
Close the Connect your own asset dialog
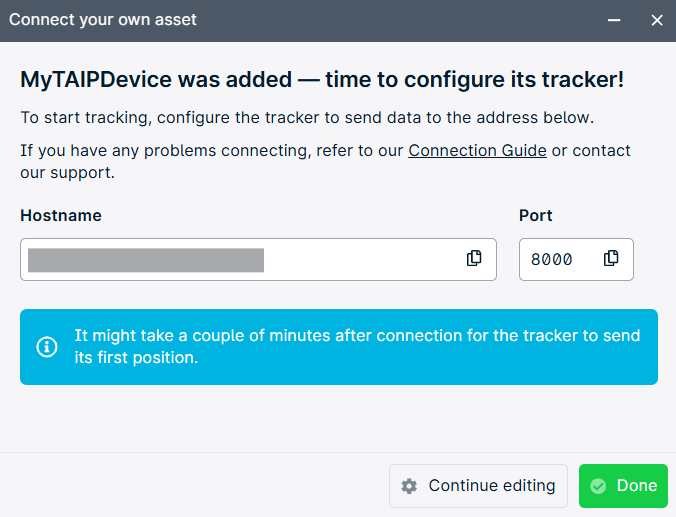pos(657,20)
